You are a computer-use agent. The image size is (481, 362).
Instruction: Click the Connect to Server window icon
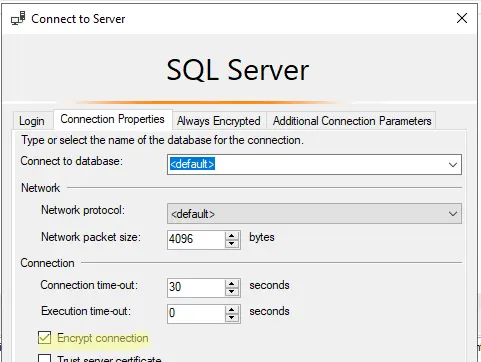pyautogui.click(x=18, y=18)
